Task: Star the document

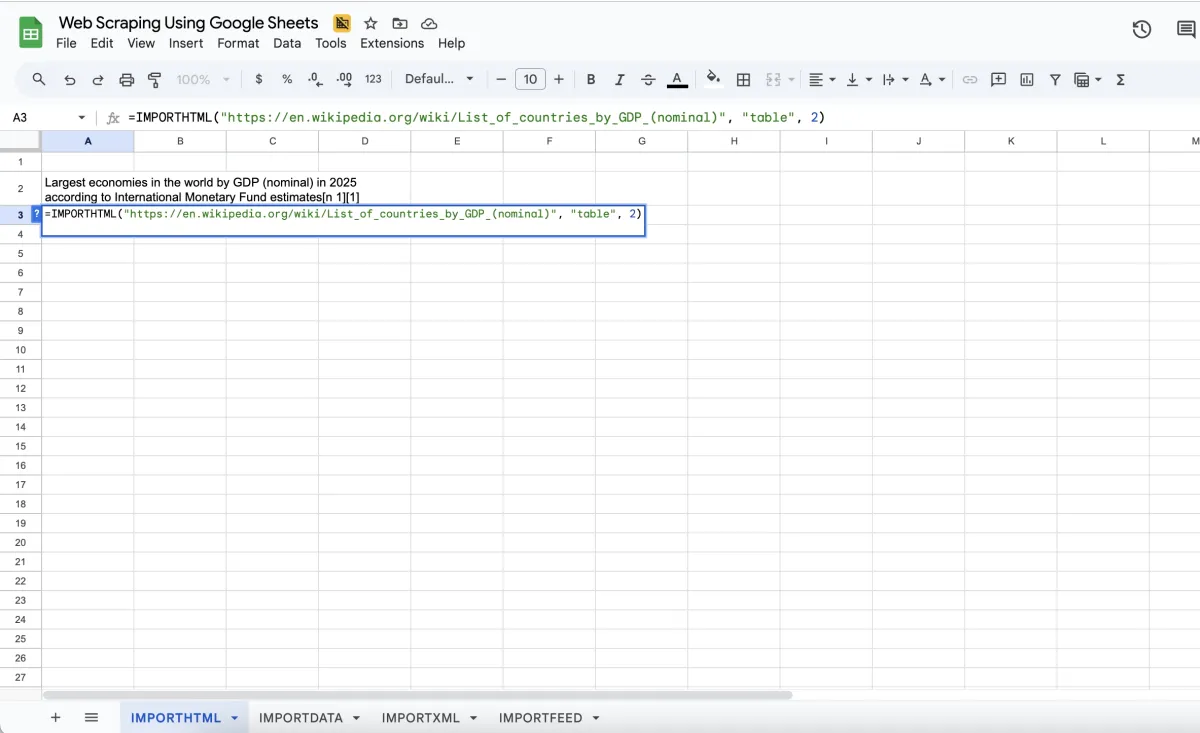Action: (x=371, y=23)
